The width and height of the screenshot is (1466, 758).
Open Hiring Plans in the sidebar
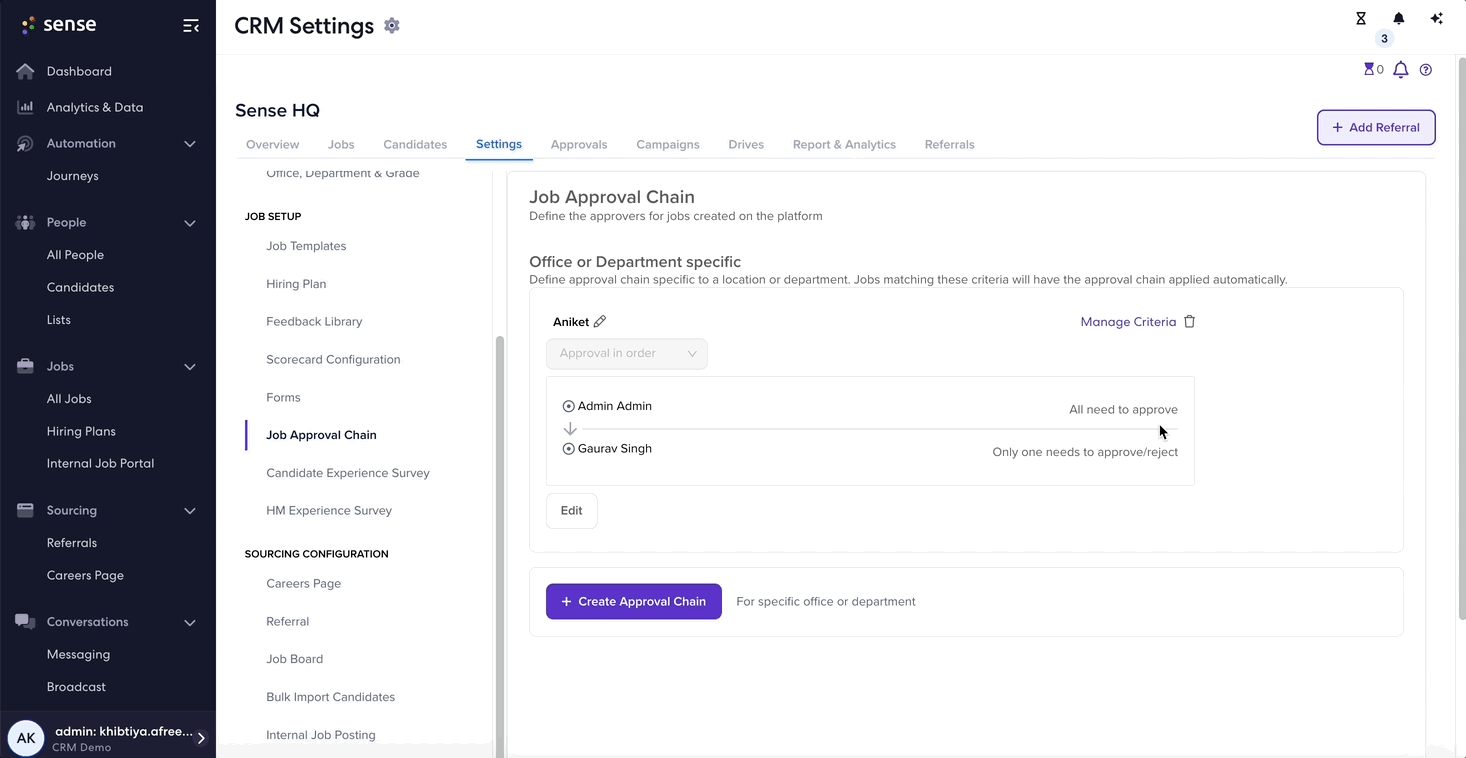coord(81,432)
